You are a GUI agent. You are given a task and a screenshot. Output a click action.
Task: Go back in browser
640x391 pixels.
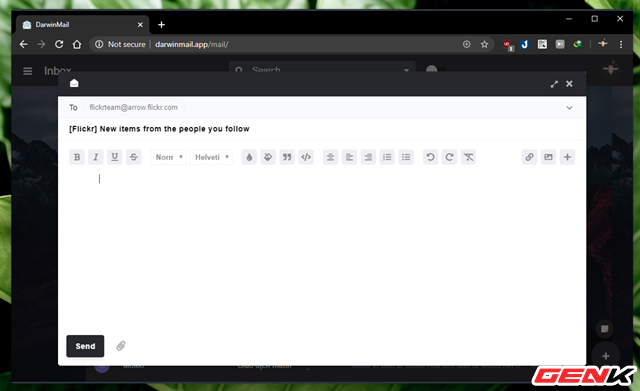pyautogui.click(x=24, y=44)
